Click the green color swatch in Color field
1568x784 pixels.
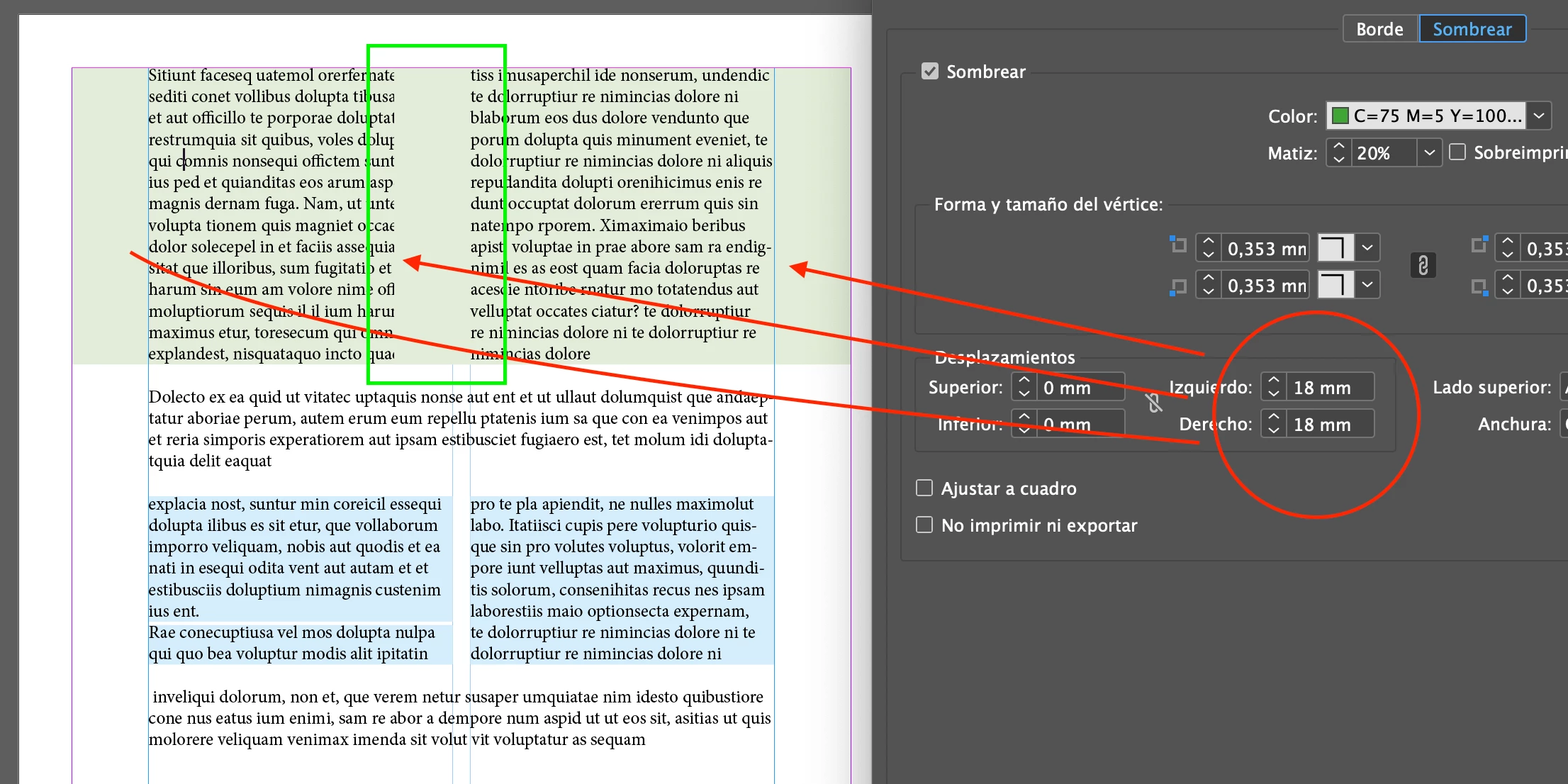tap(1340, 116)
